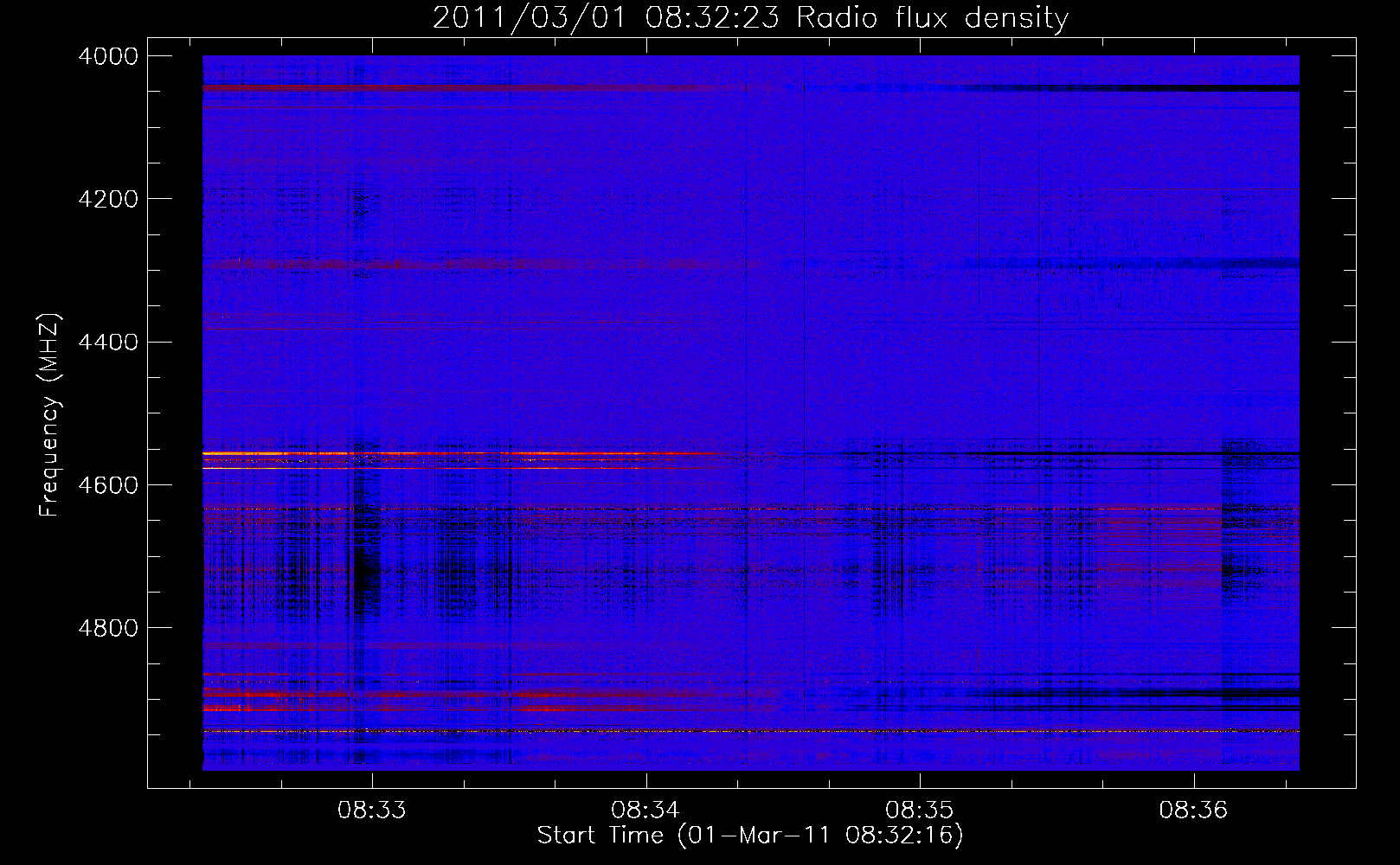
Task: Click the 4800 frequency tick label
Action: [x=108, y=628]
